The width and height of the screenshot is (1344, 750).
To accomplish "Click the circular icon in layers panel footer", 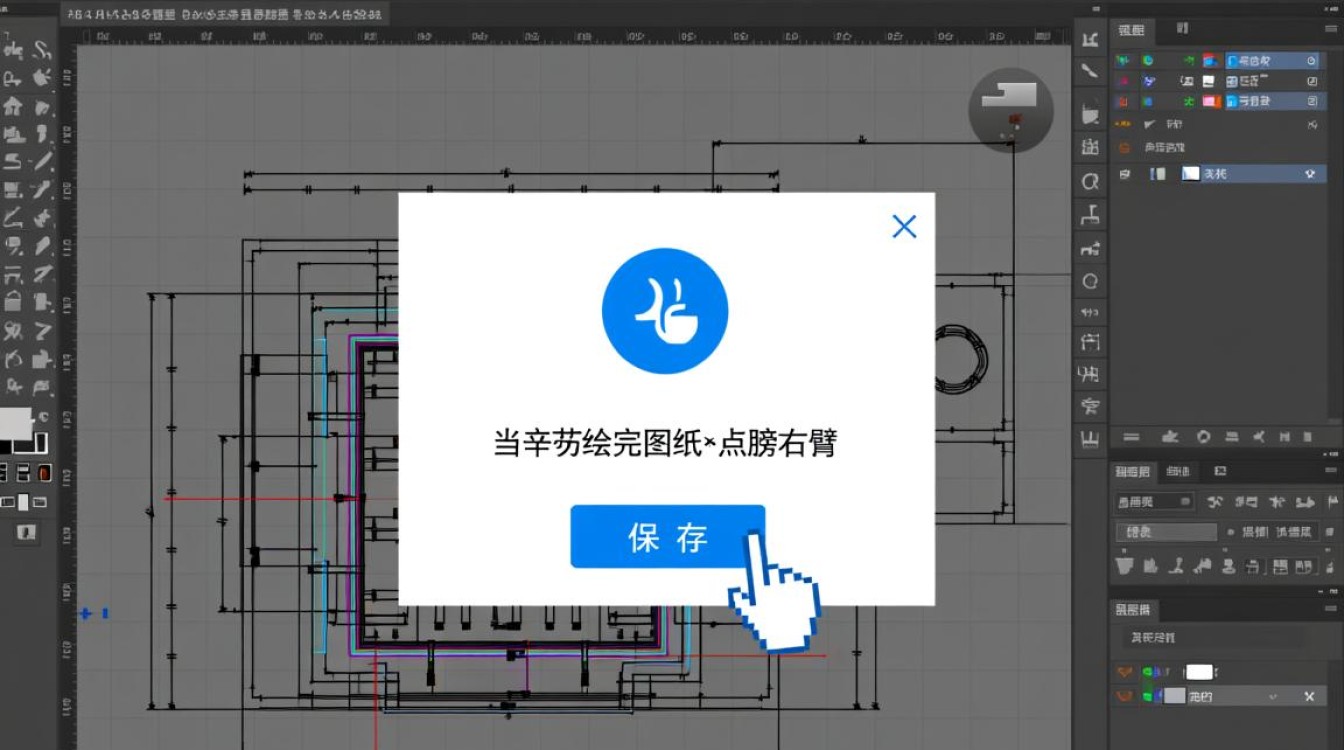I will coord(1204,437).
